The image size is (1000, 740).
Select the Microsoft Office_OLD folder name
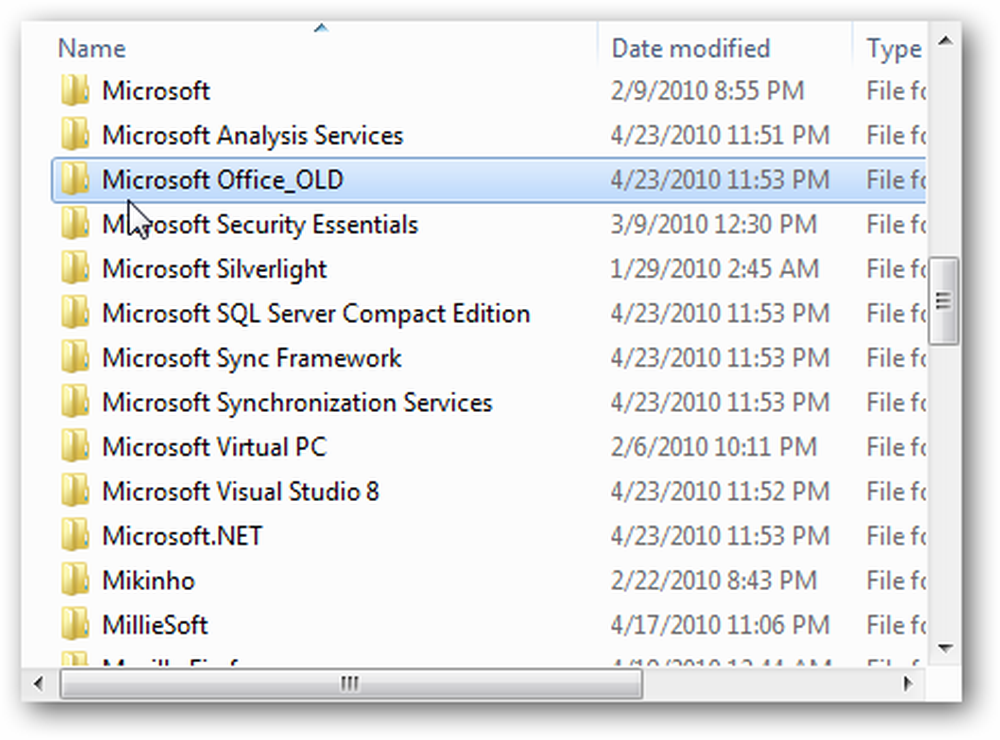pos(223,180)
